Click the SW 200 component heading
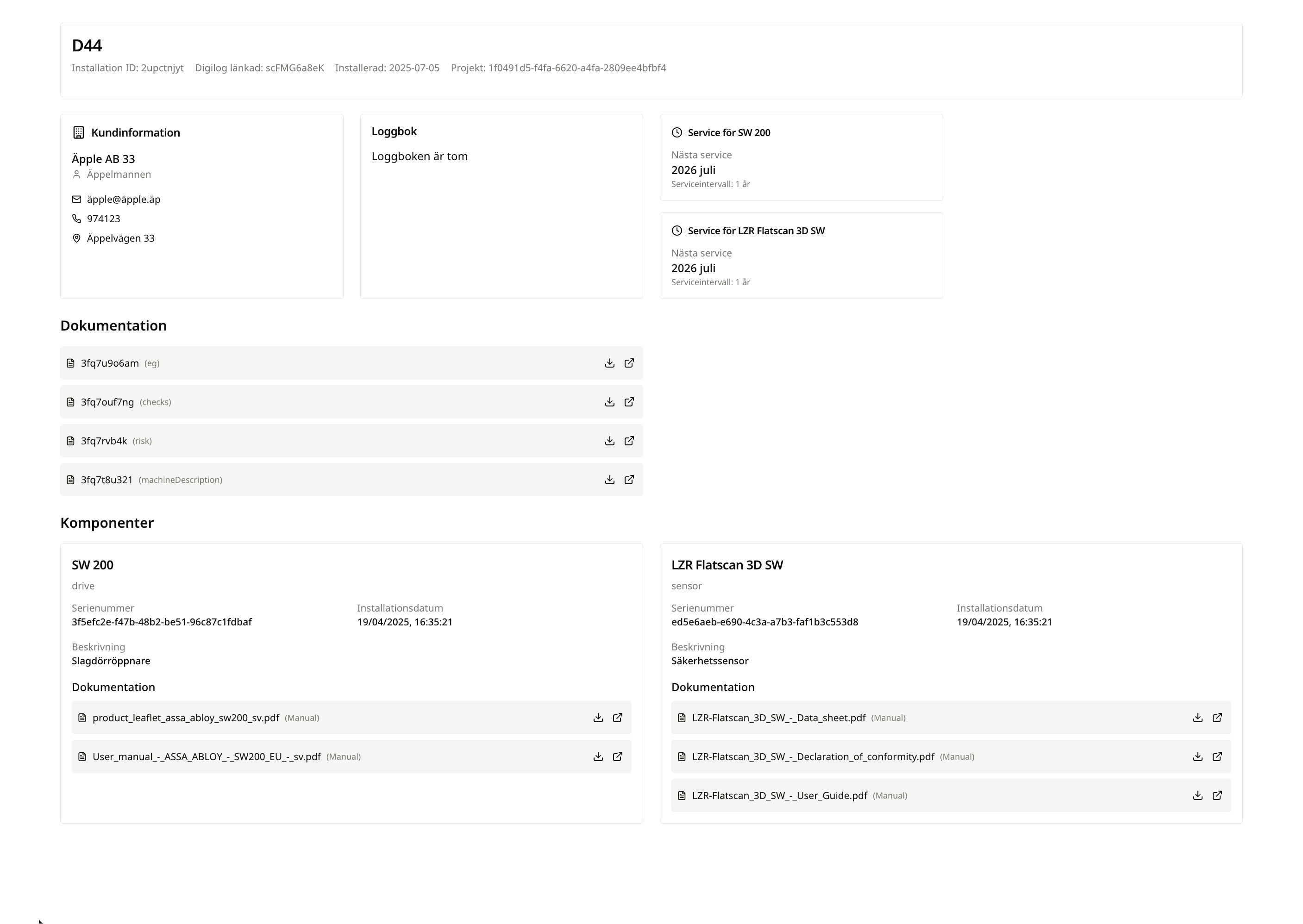The height and width of the screenshot is (924, 1303). click(92, 565)
